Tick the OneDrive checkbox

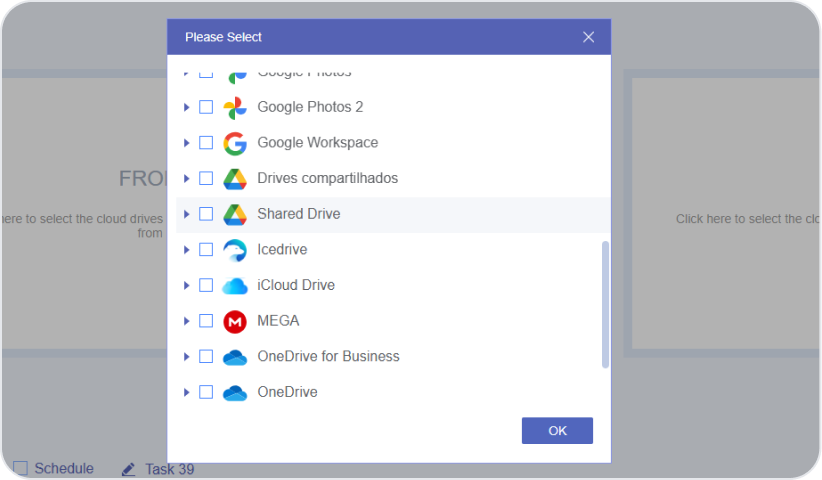click(206, 392)
